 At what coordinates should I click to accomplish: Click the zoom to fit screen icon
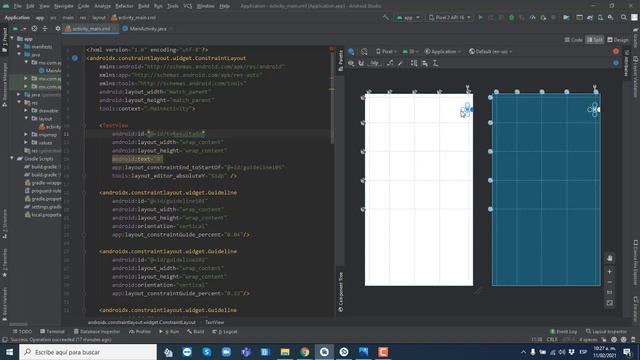(609, 303)
